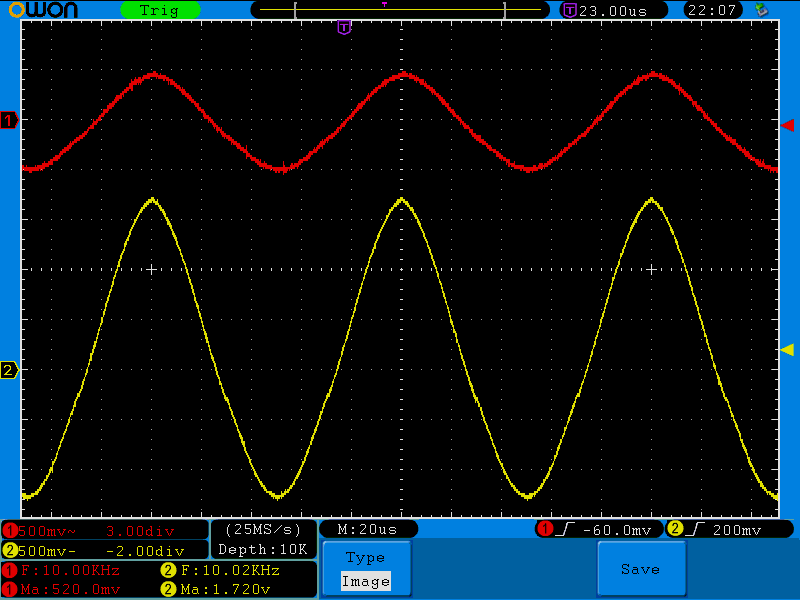Click the purple T icon beside 23.00us
This screenshot has width=800, height=600.
(569, 10)
